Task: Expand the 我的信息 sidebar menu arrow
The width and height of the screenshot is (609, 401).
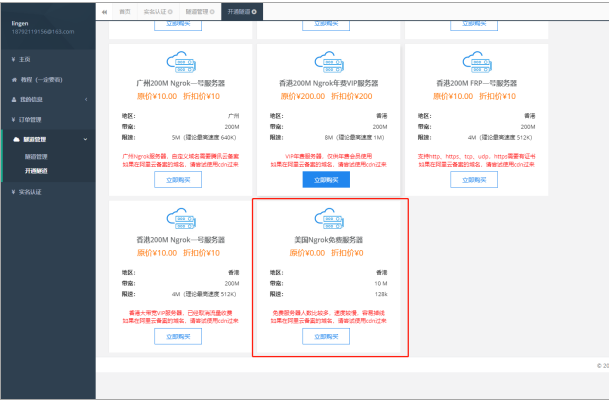Action: 86,99
